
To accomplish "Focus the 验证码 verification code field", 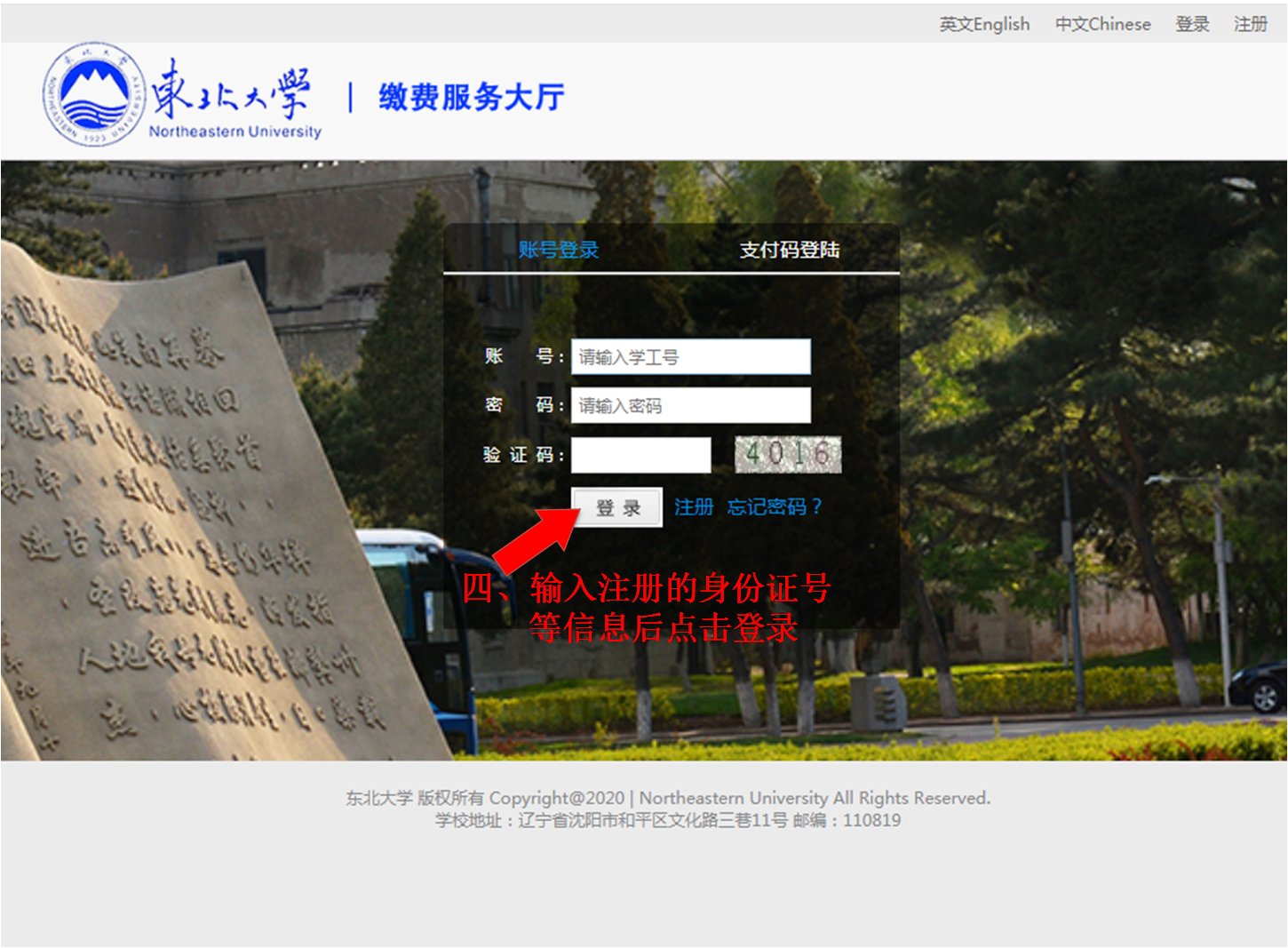I will coord(640,455).
